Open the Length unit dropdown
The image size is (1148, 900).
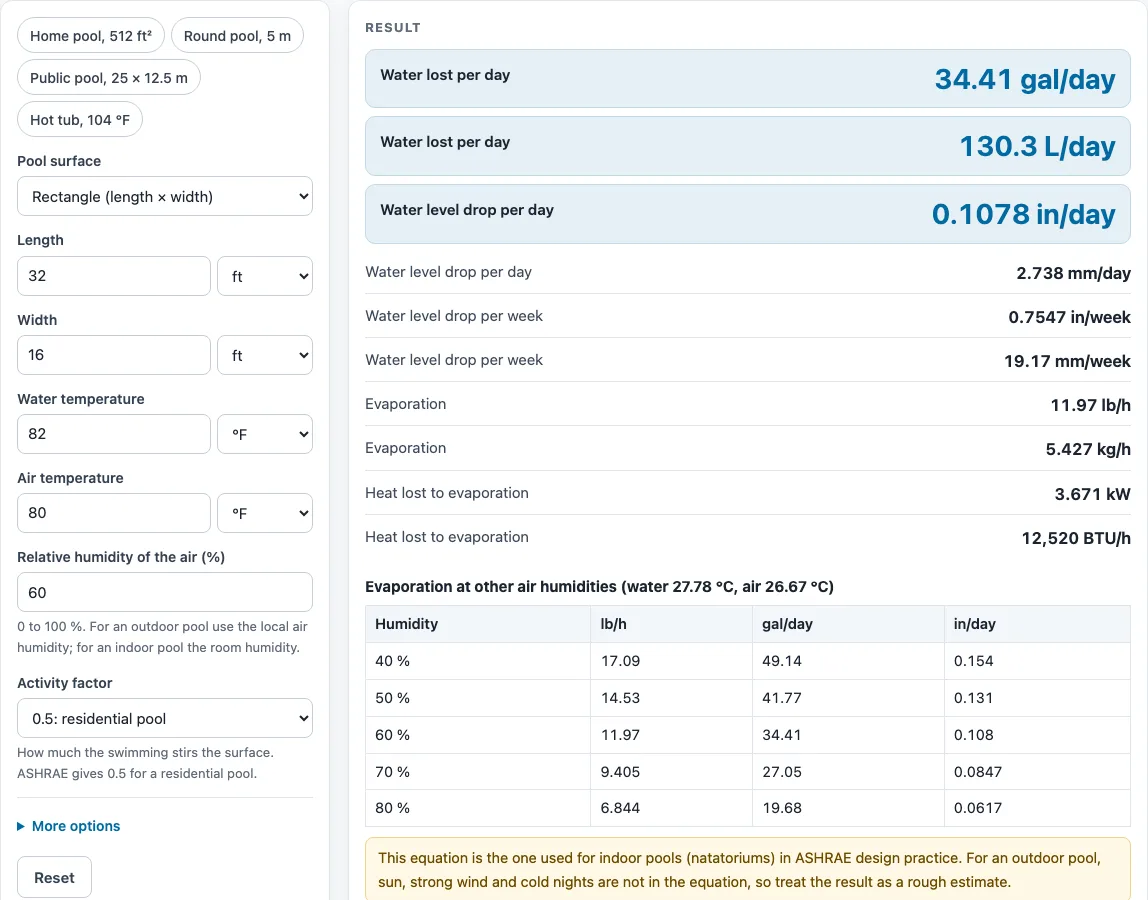(265, 276)
